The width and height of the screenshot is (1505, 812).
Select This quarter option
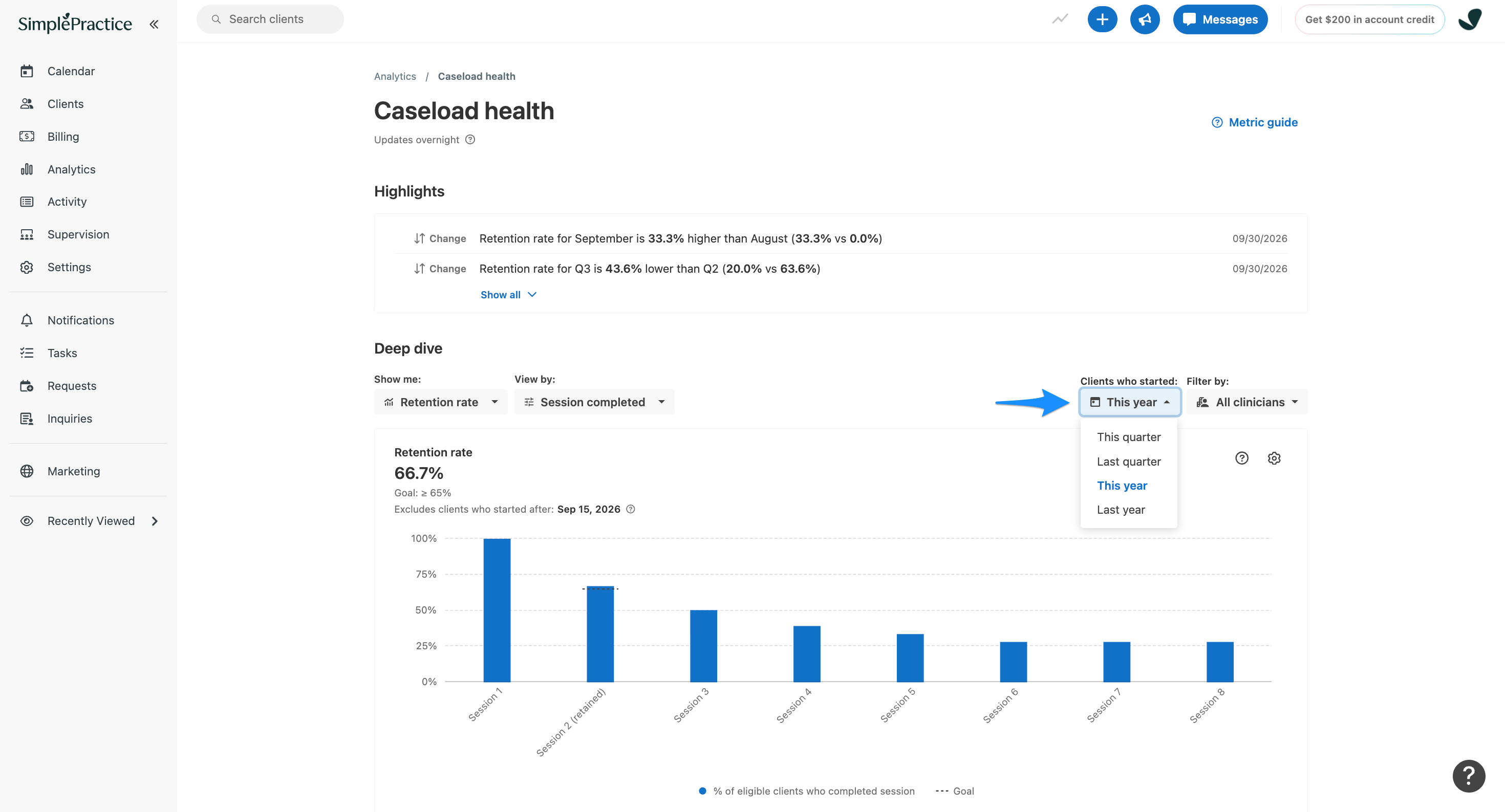(1128, 436)
